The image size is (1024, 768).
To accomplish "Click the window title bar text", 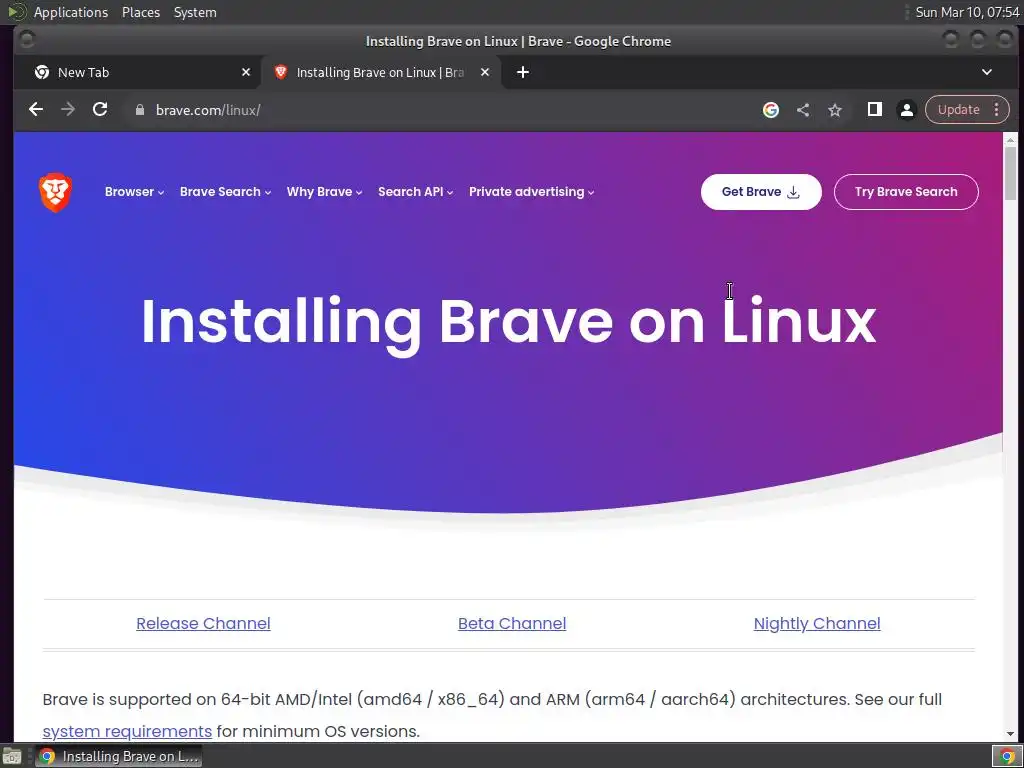I will click(519, 41).
